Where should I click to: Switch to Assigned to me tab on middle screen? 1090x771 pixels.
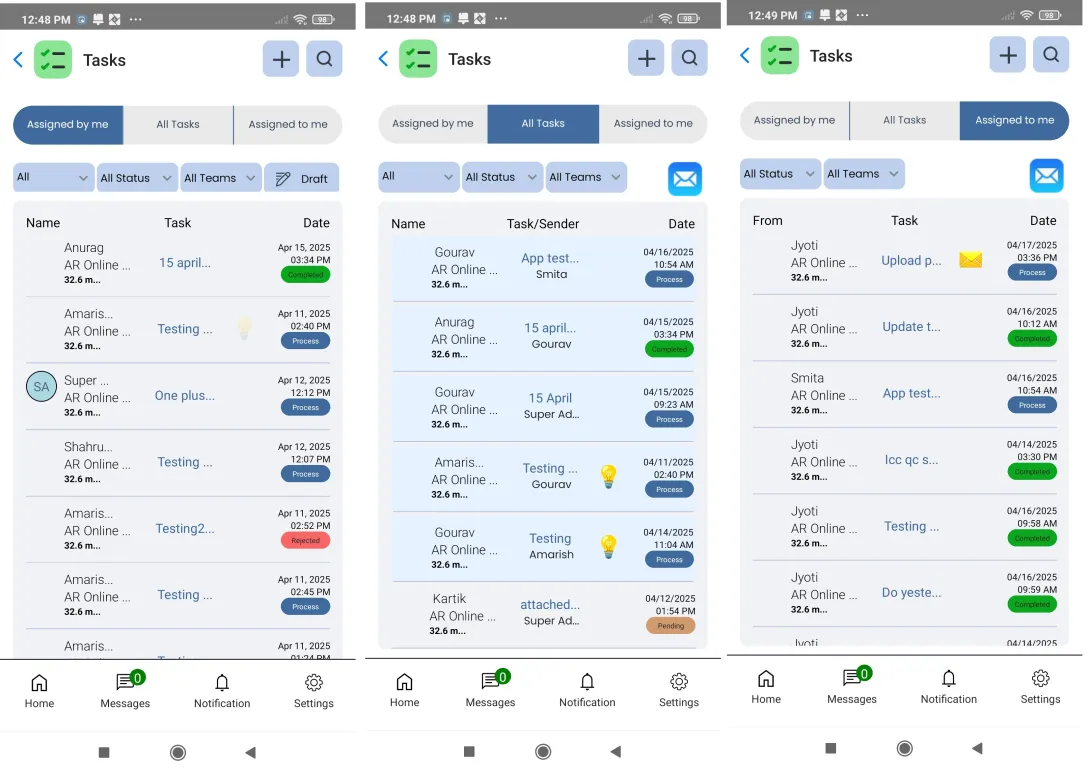click(653, 124)
